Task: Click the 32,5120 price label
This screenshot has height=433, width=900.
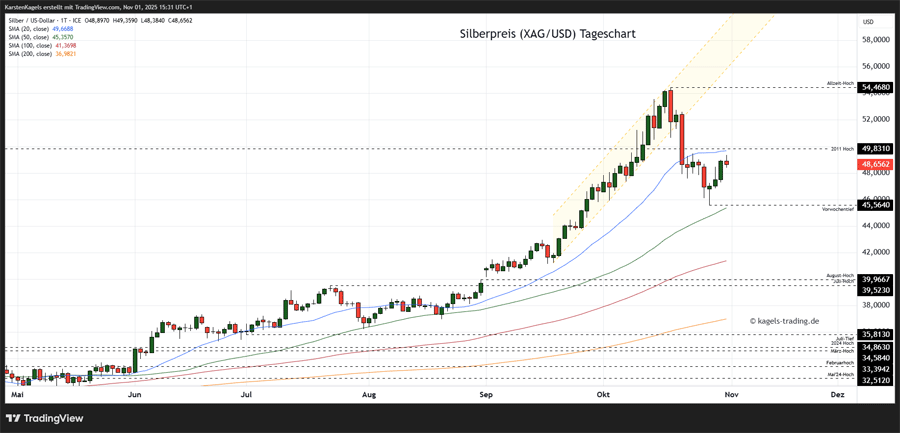Action: (876, 380)
